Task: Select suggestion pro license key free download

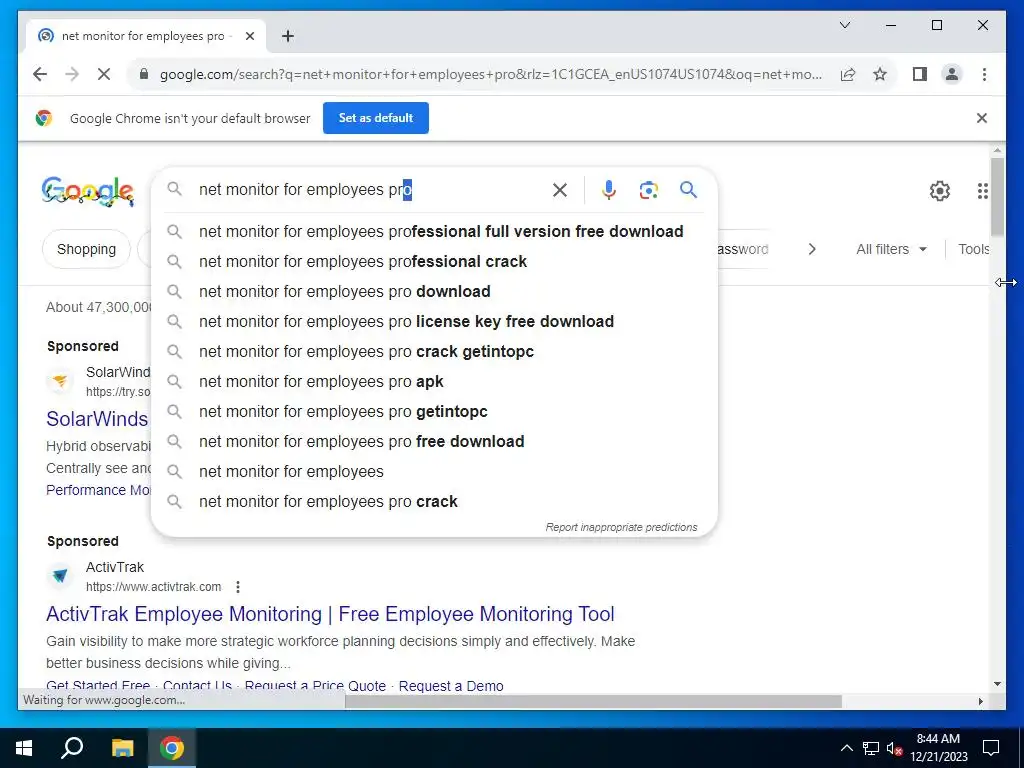Action: click(x=434, y=322)
